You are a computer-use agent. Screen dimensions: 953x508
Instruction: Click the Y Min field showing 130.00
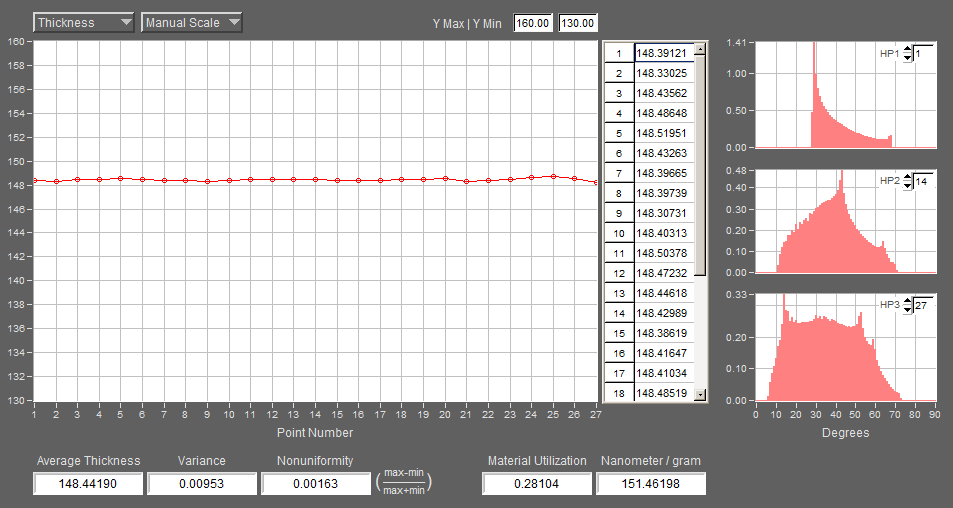pyautogui.click(x=577, y=23)
